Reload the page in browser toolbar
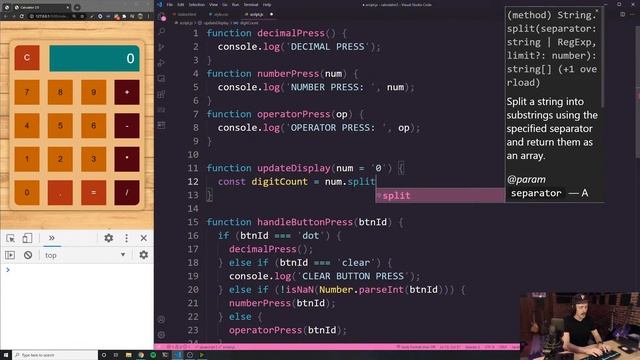Screen dimensions: 640x360 pos(22,16)
